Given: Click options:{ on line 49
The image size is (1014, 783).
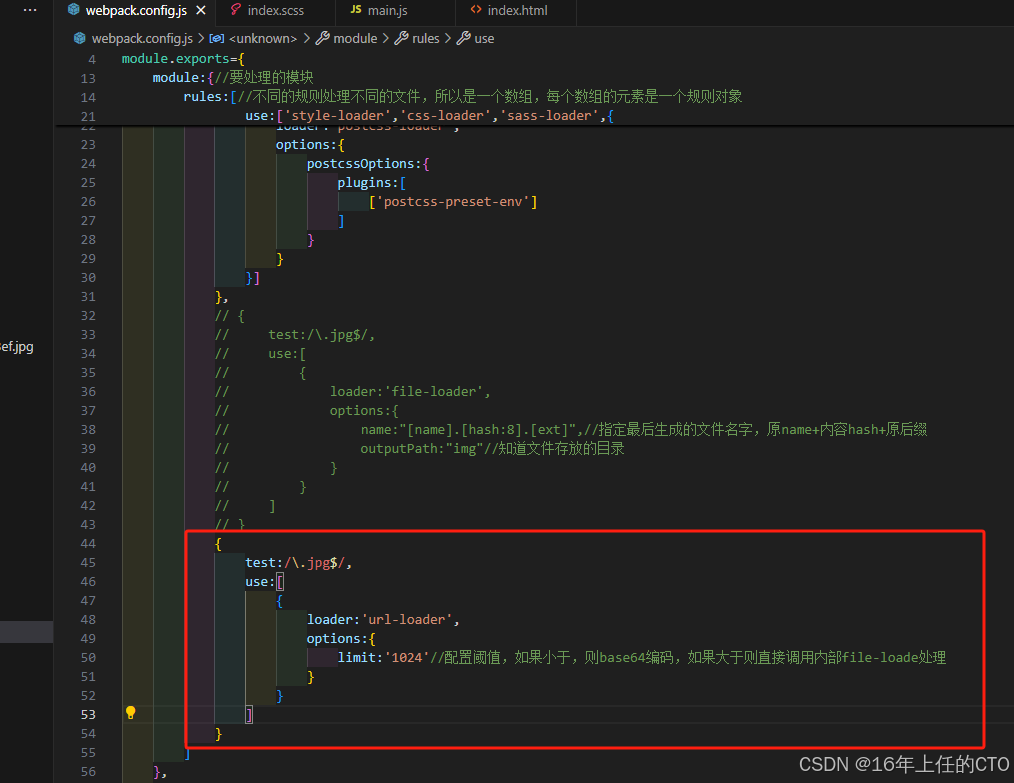Looking at the screenshot, I should point(341,639).
